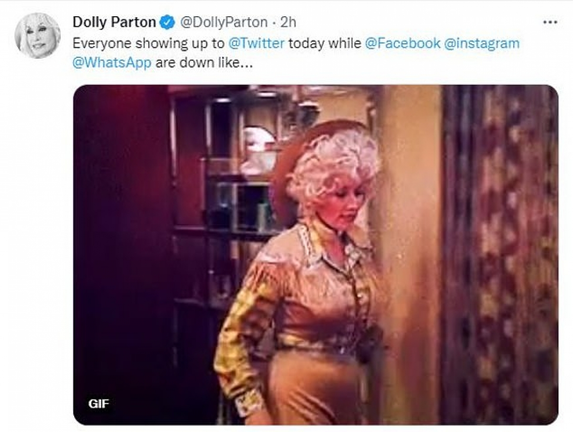This screenshot has width=573, height=432.
Task: Open the @Facebook mention
Action: pyautogui.click(x=402, y=43)
